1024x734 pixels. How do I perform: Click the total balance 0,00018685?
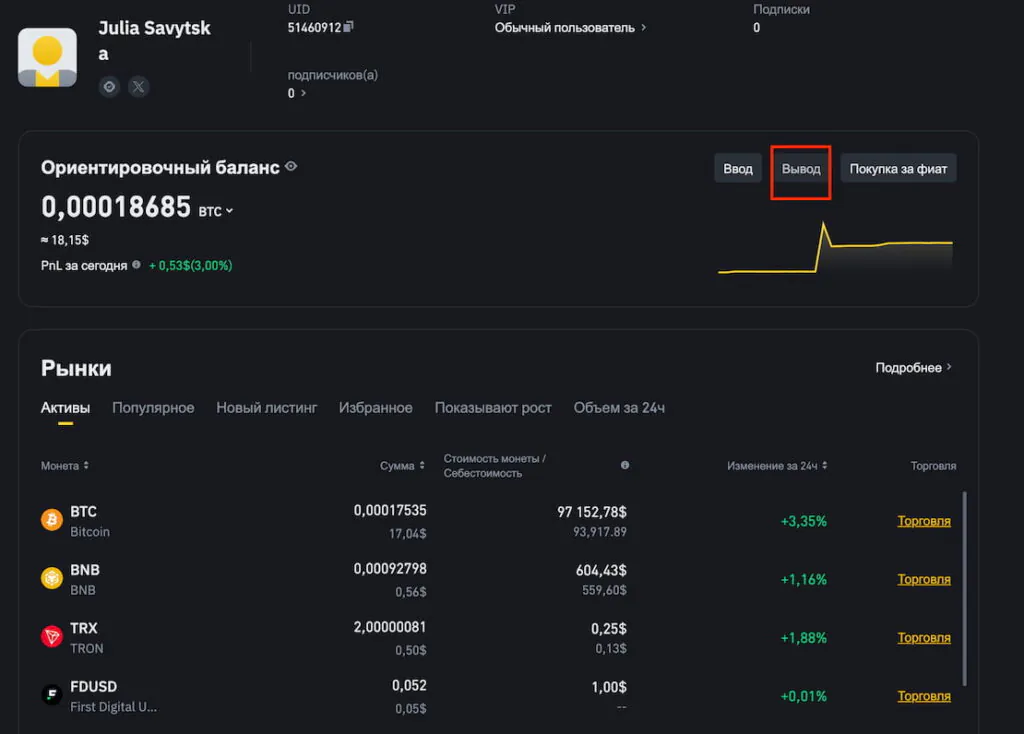(x=116, y=207)
